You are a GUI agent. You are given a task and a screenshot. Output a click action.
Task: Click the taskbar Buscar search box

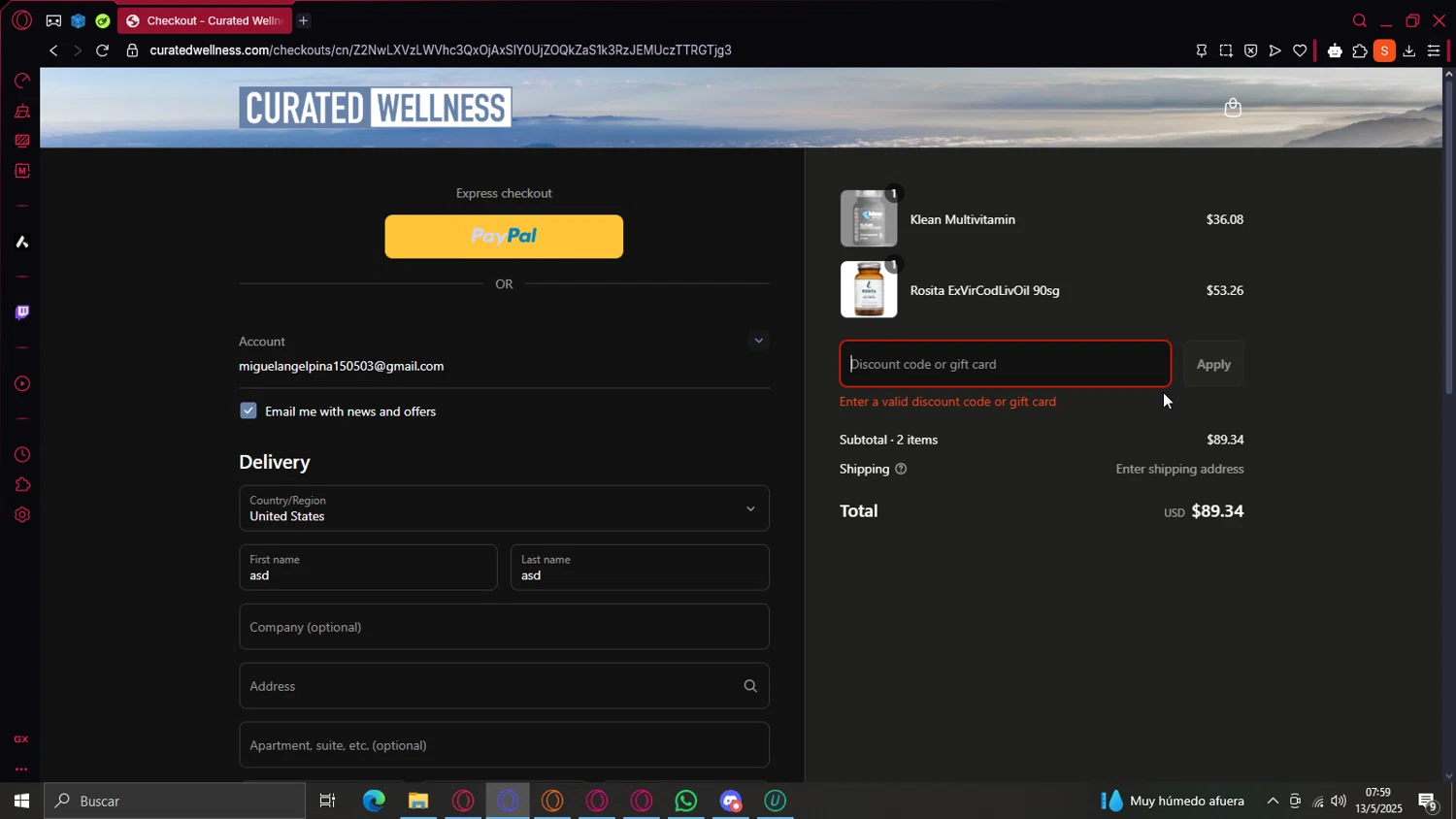click(175, 801)
